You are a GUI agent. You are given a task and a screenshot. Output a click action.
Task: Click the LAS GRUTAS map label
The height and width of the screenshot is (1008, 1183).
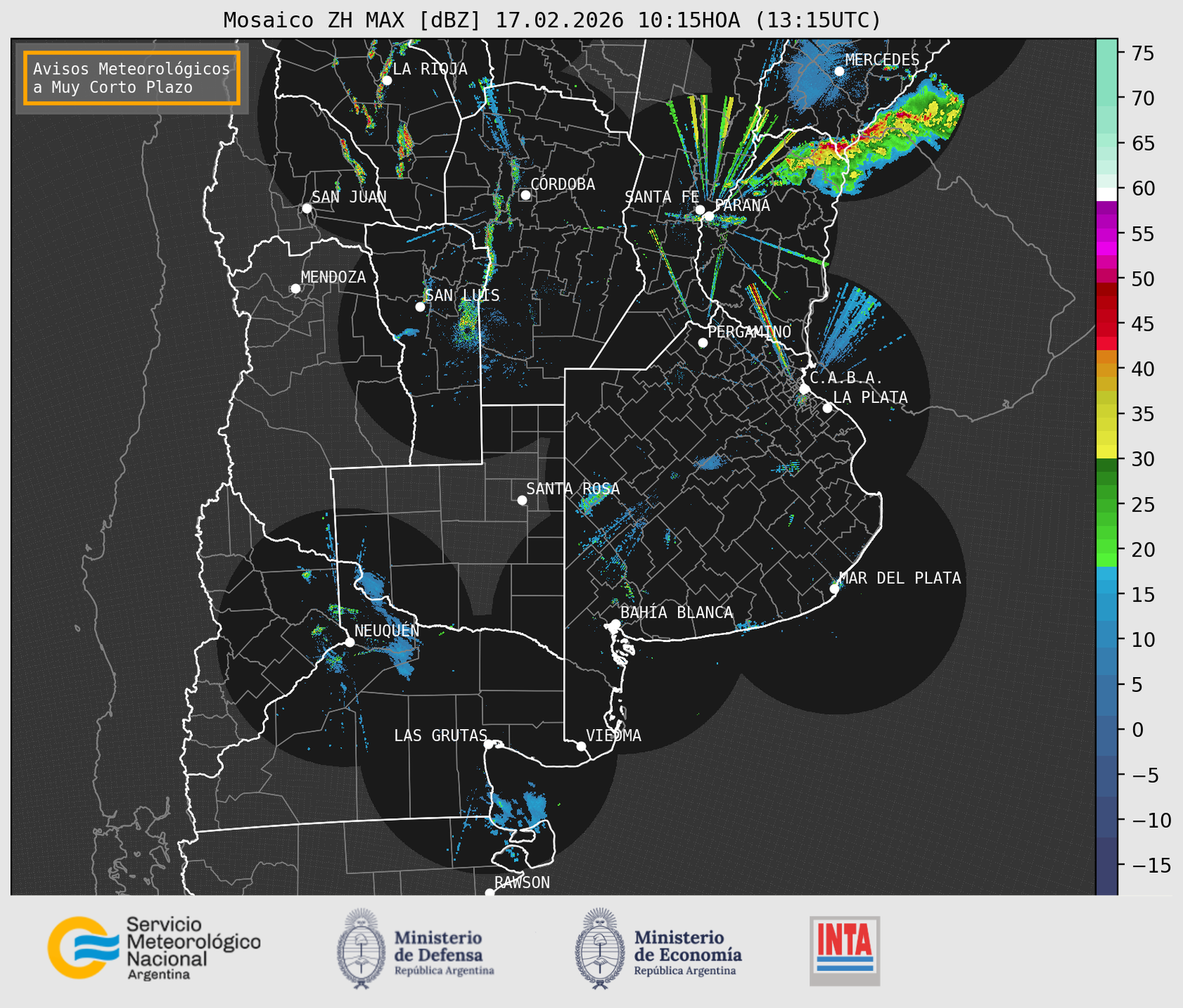pyautogui.click(x=440, y=735)
